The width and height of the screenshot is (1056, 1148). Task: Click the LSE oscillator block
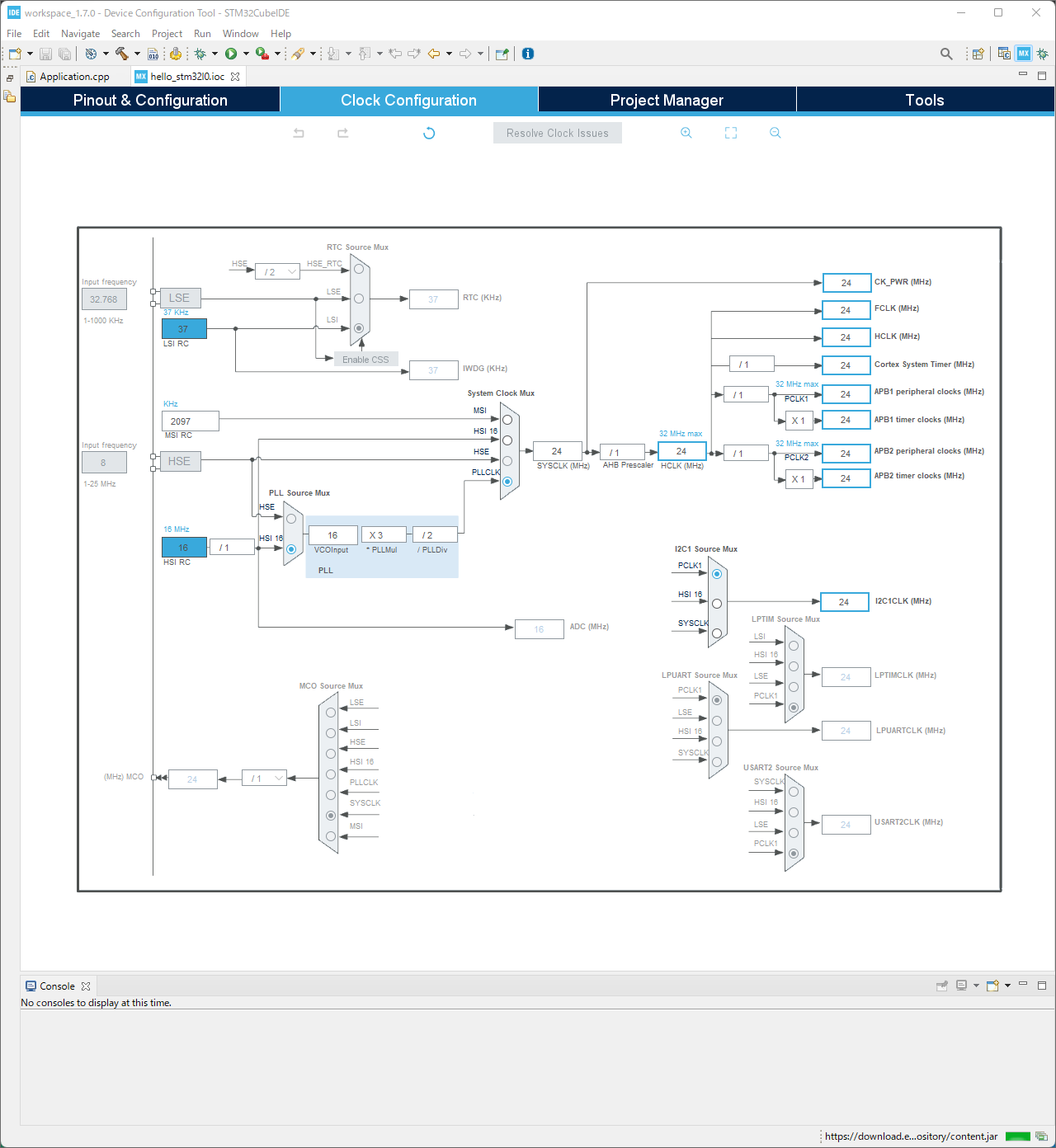(x=180, y=298)
